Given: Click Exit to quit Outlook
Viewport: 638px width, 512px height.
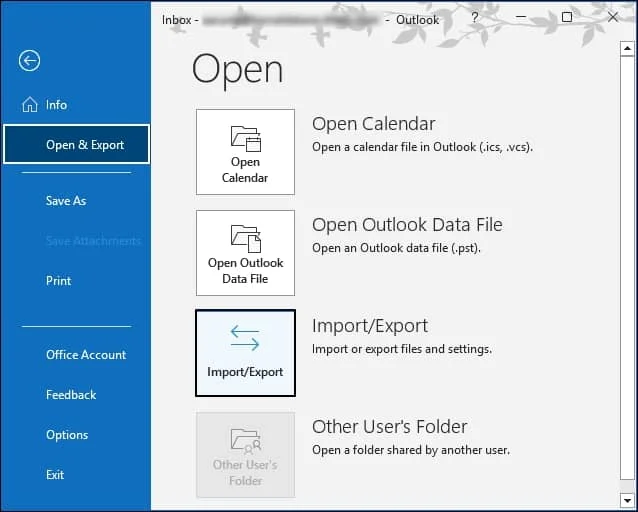Looking at the screenshot, I should tap(55, 475).
